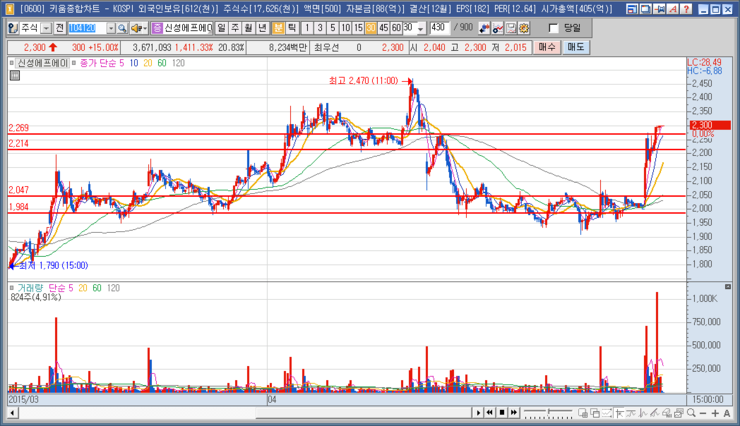Select the 월 monthly chart toggle
Viewport: 740px width, 426px height.
tap(249, 28)
